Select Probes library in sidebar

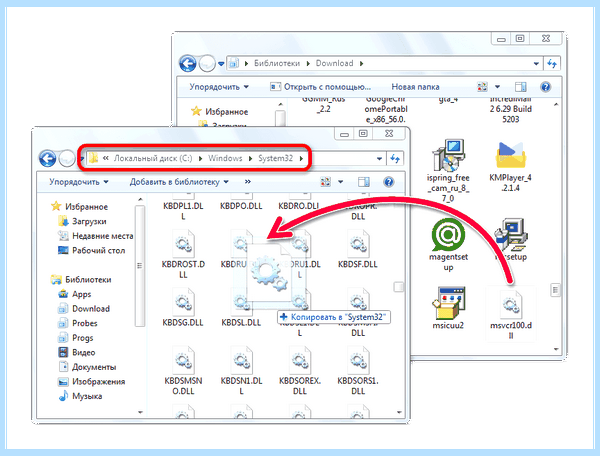tap(78, 323)
